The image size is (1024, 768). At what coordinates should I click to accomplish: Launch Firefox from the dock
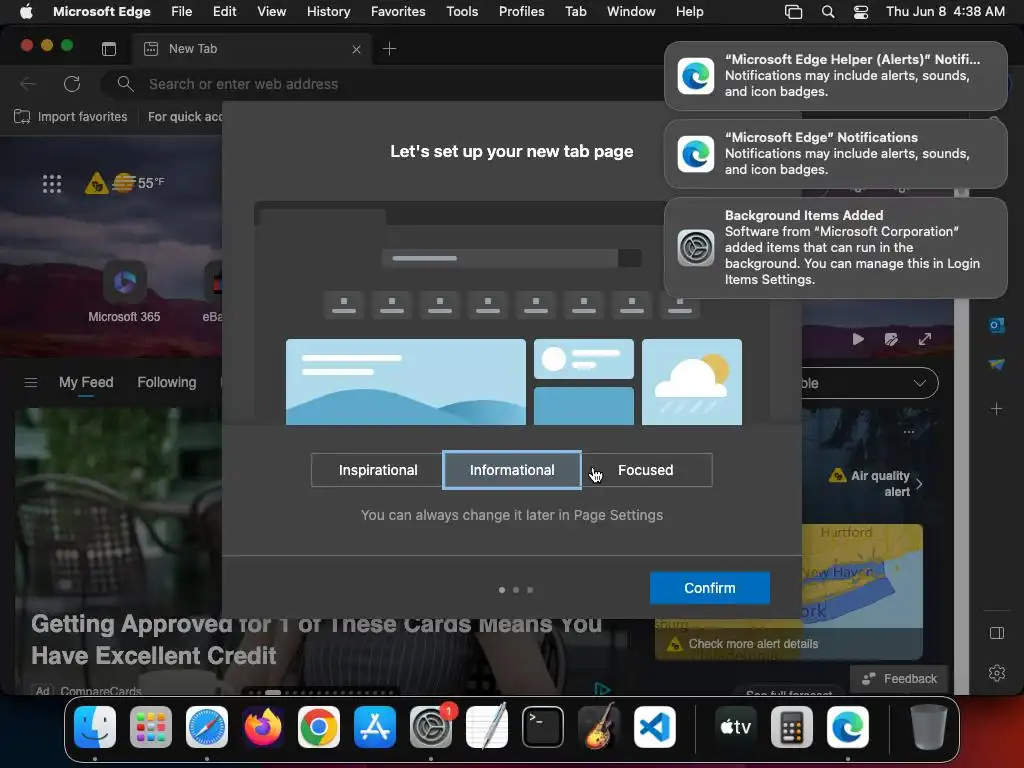pos(263,727)
